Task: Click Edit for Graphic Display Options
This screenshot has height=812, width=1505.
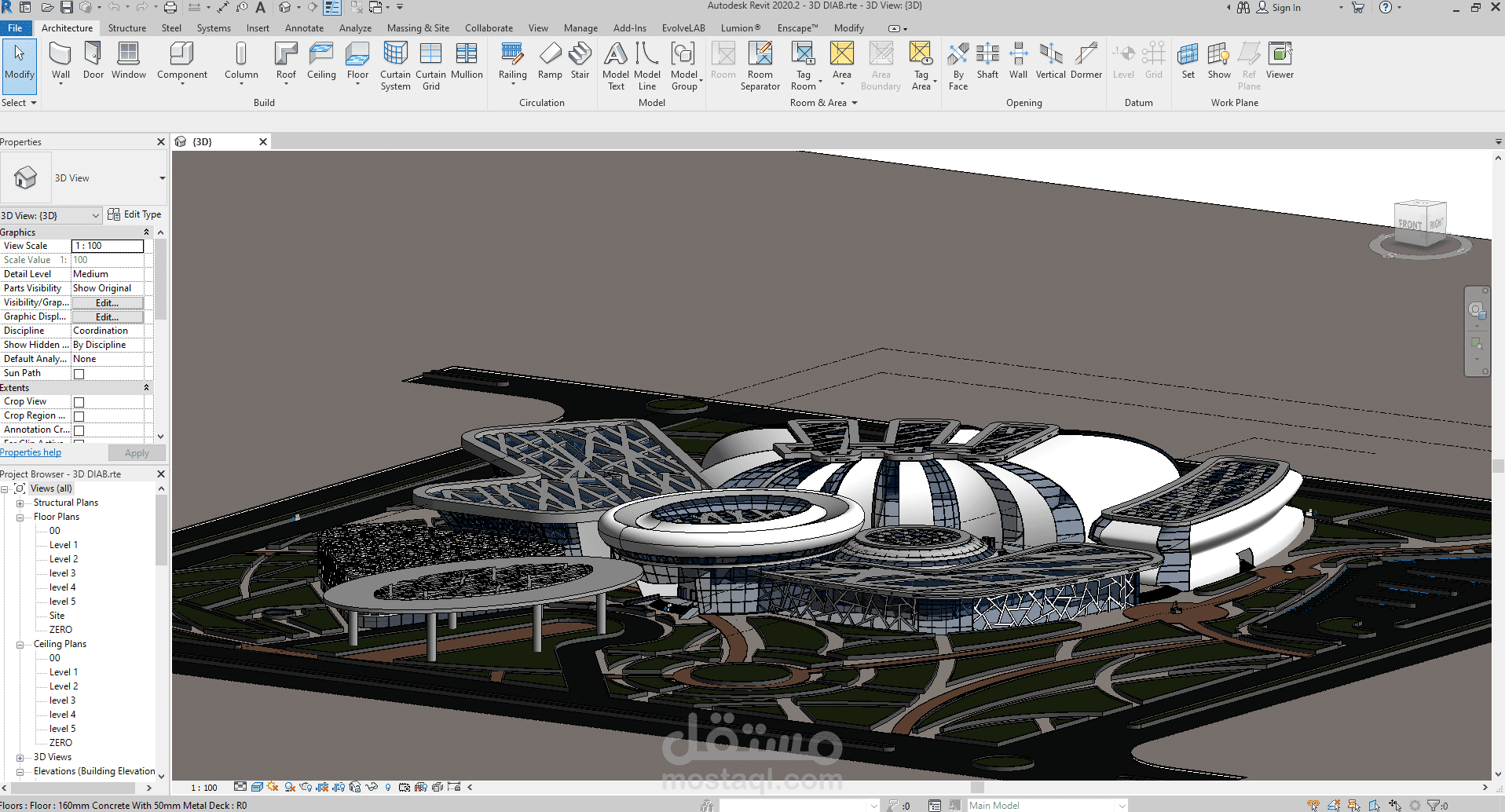Action: (x=108, y=317)
